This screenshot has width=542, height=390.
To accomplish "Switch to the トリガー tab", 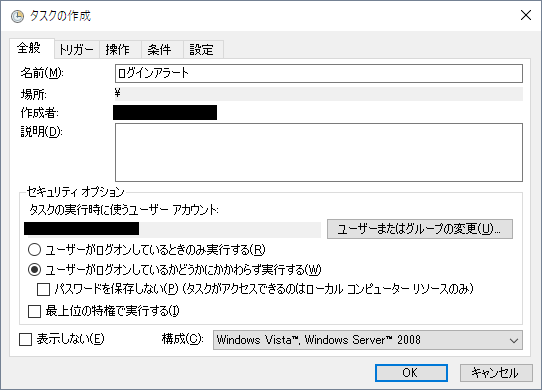I will tap(77, 49).
